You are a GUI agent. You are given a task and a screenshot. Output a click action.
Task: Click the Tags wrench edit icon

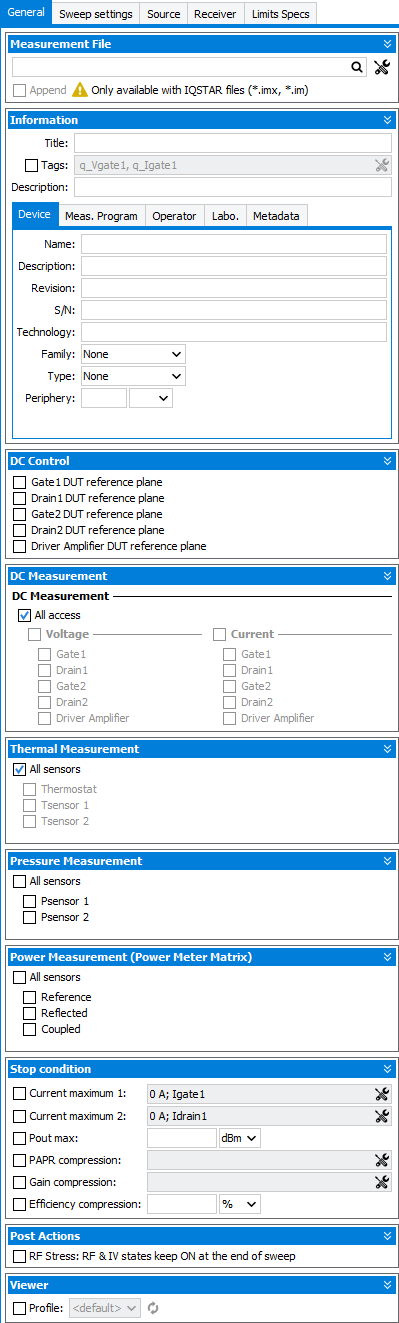[x=381, y=165]
